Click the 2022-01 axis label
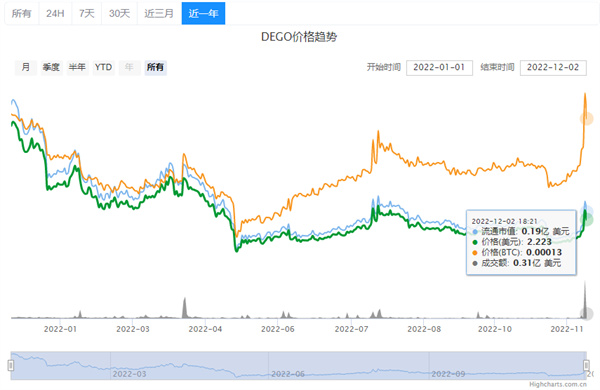The height and width of the screenshot is (390, 600). [x=60, y=329]
